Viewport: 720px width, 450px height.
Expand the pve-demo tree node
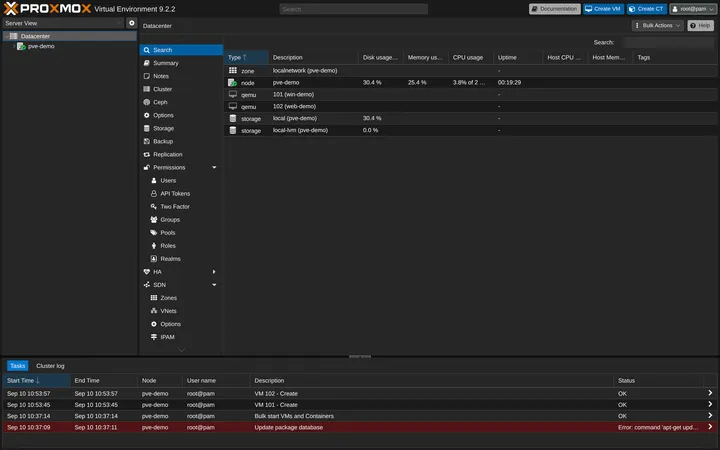point(14,46)
